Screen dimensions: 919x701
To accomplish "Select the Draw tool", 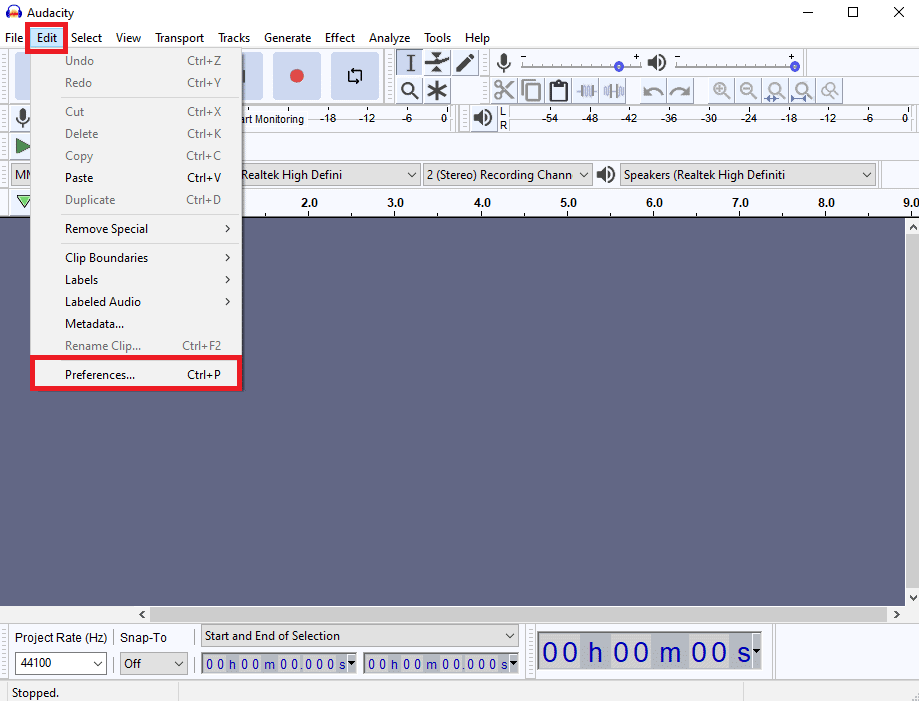I will click(x=464, y=62).
